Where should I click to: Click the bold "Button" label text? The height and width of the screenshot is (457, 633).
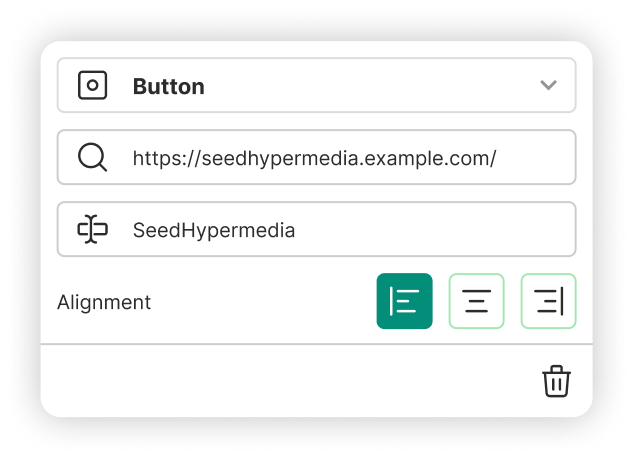(168, 87)
